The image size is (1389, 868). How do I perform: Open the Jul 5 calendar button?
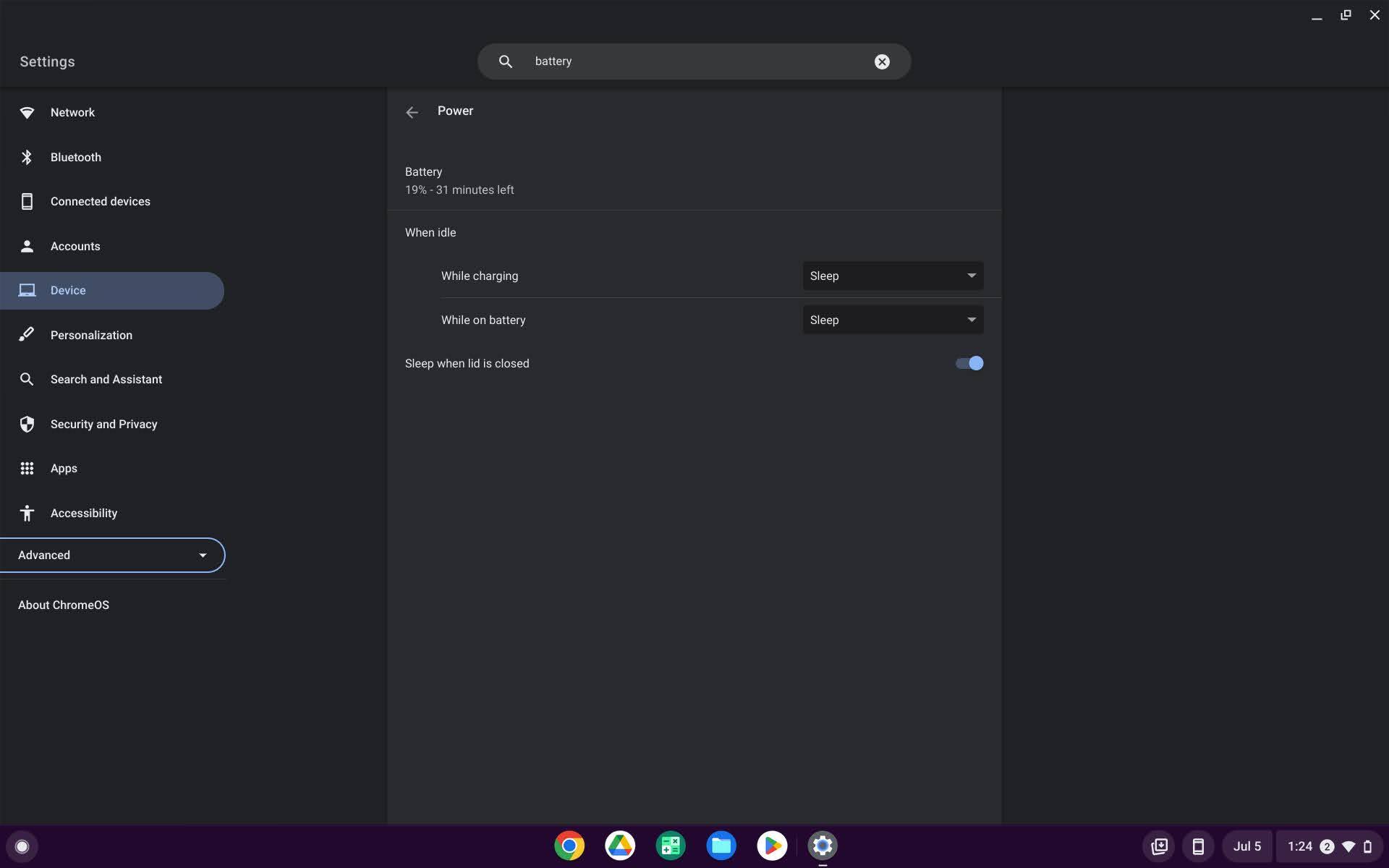[1246, 846]
